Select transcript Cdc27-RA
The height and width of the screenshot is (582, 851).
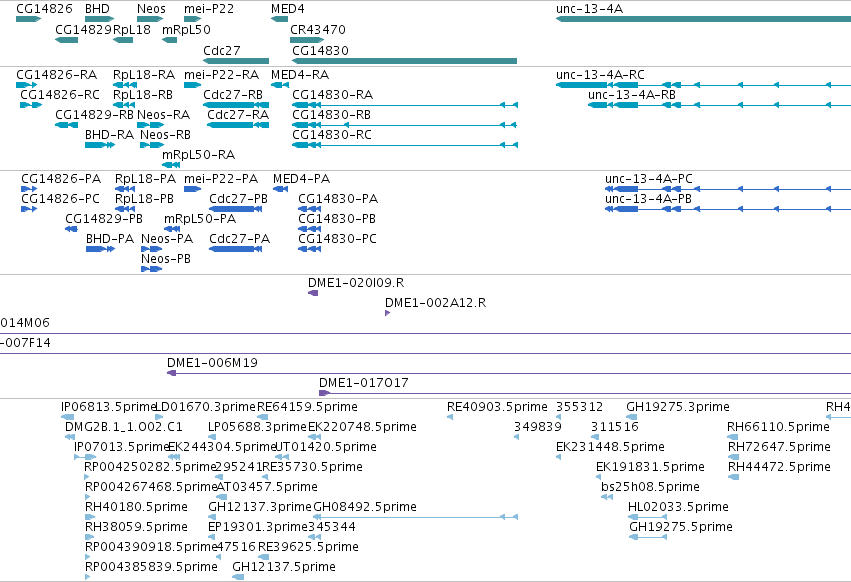tap(238, 115)
